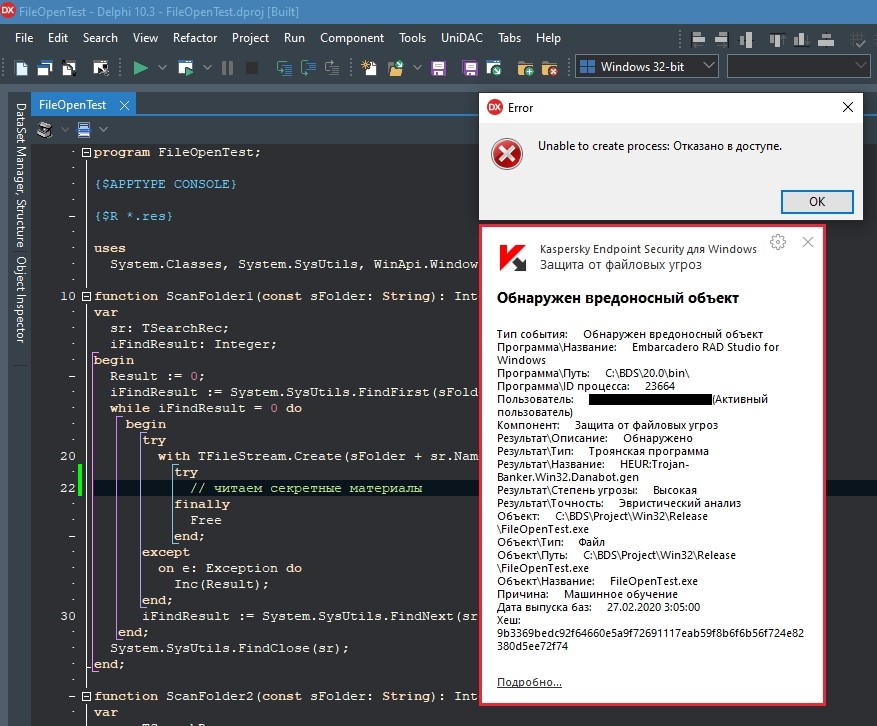Click the '{$APPTYPE CONSOLE}' directive line
Viewport: 877px width, 726px height.
165,184
